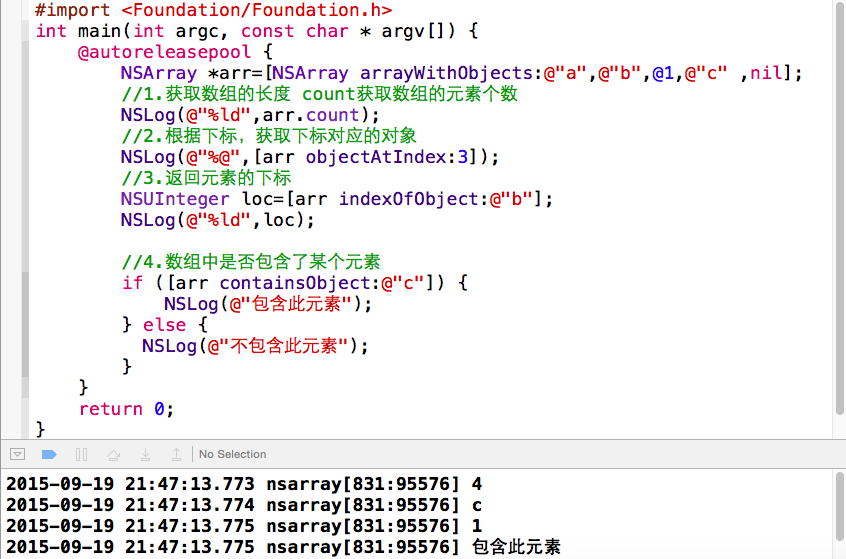Click the Step Over debug icon
846x559 pixels.
[113, 455]
